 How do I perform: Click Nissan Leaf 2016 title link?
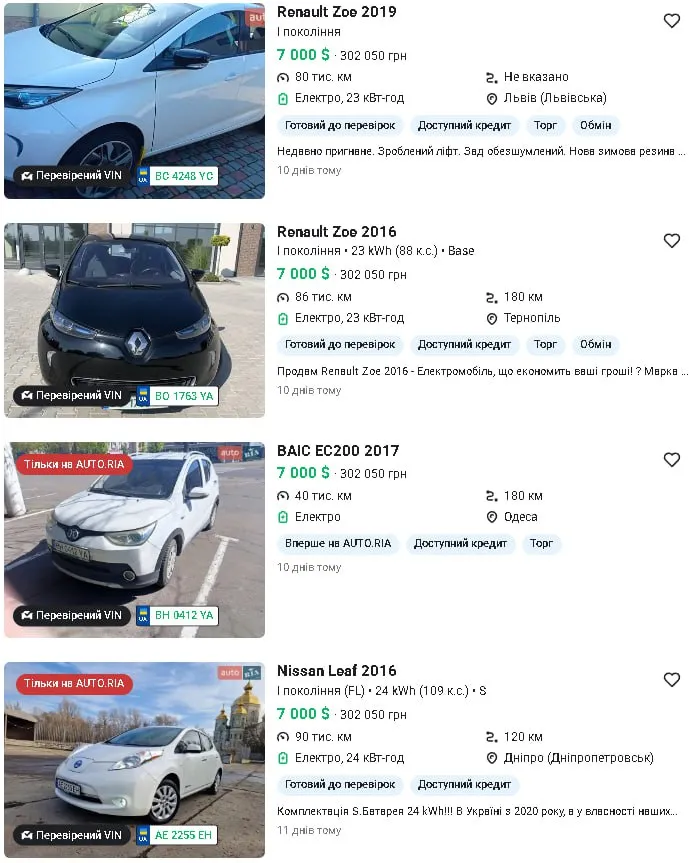[336, 671]
